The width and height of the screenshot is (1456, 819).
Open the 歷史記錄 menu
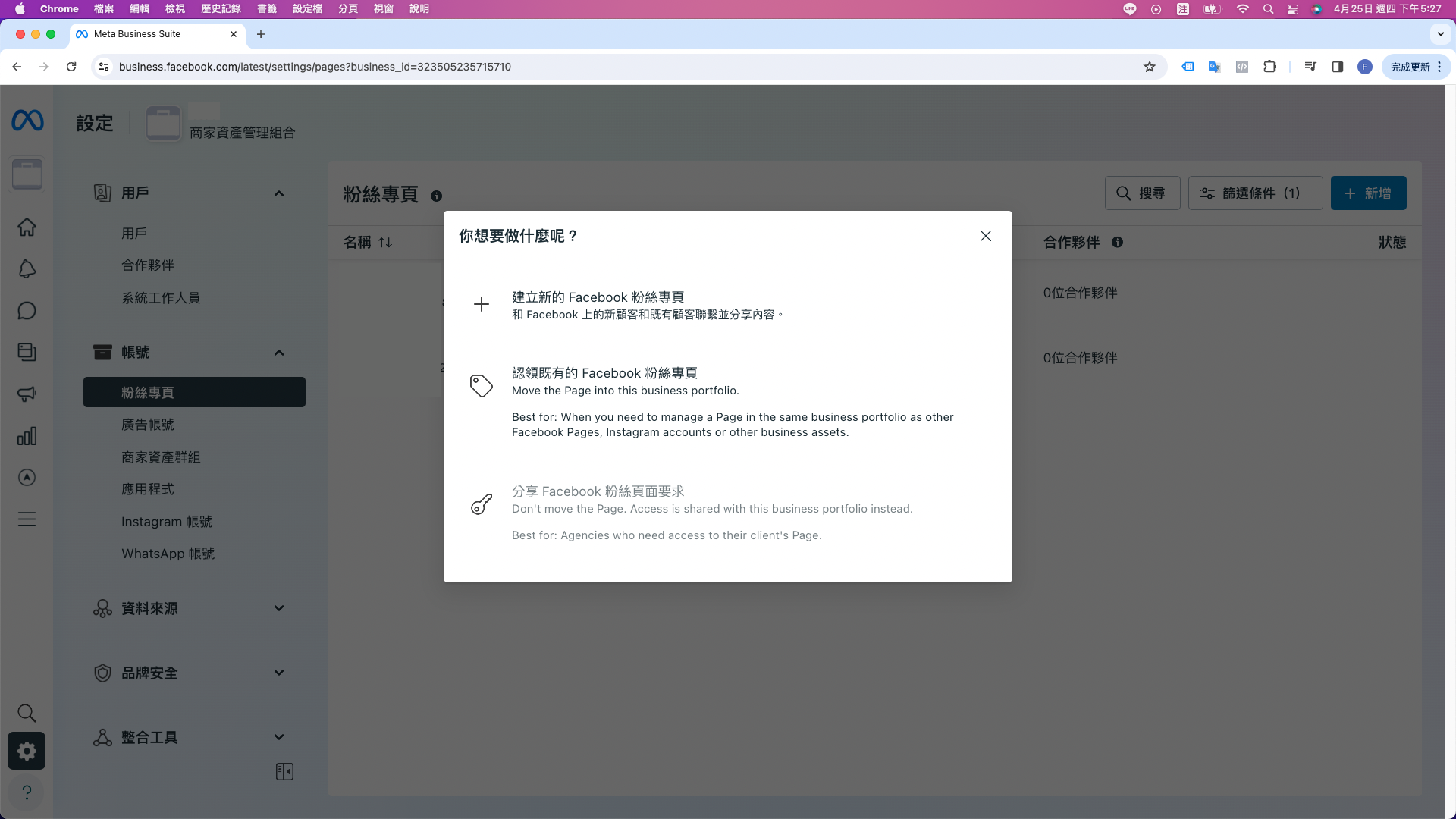click(x=221, y=9)
